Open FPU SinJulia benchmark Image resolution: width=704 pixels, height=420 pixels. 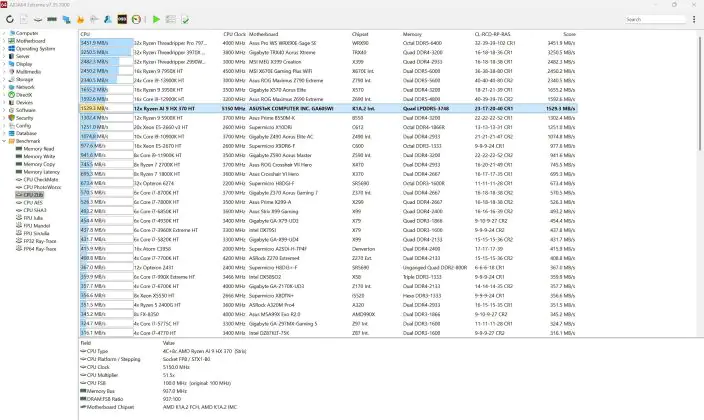(36, 233)
